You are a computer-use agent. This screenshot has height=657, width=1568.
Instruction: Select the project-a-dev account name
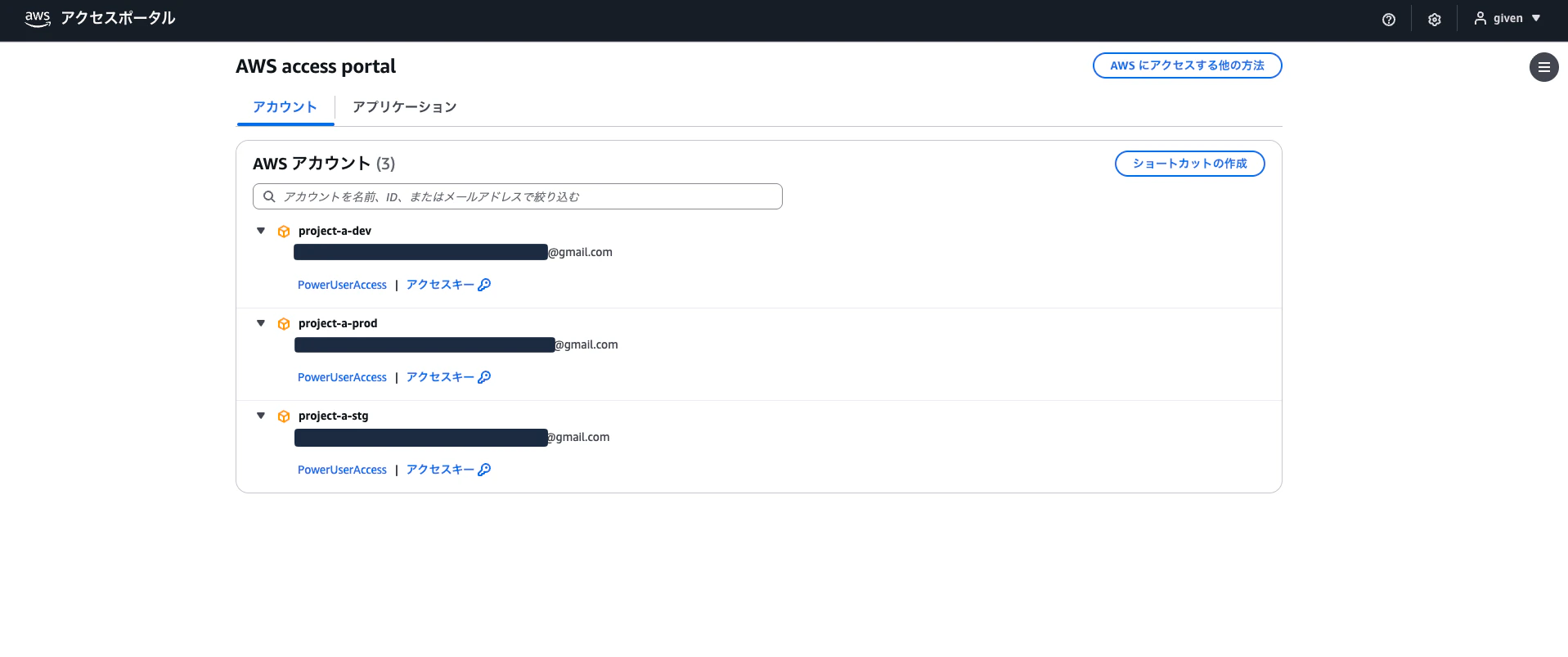click(335, 231)
